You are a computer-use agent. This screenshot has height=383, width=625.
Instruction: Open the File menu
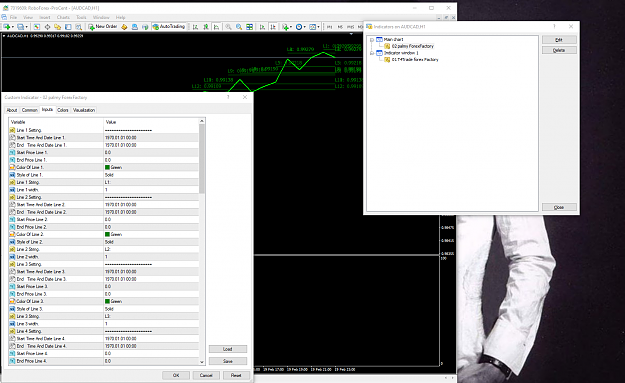click(x=13, y=17)
